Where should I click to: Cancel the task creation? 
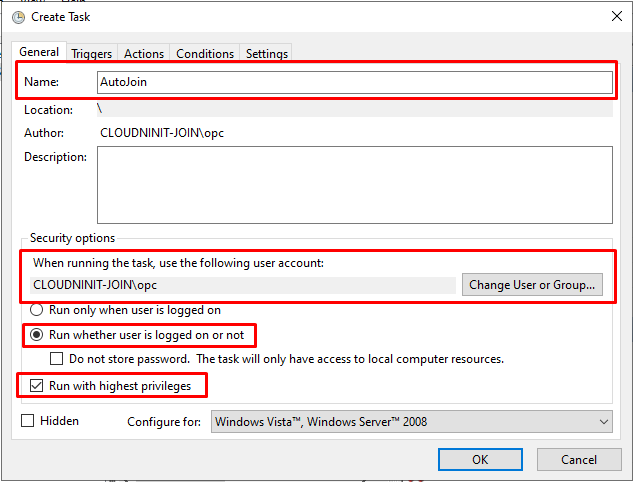tap(579, 459)
